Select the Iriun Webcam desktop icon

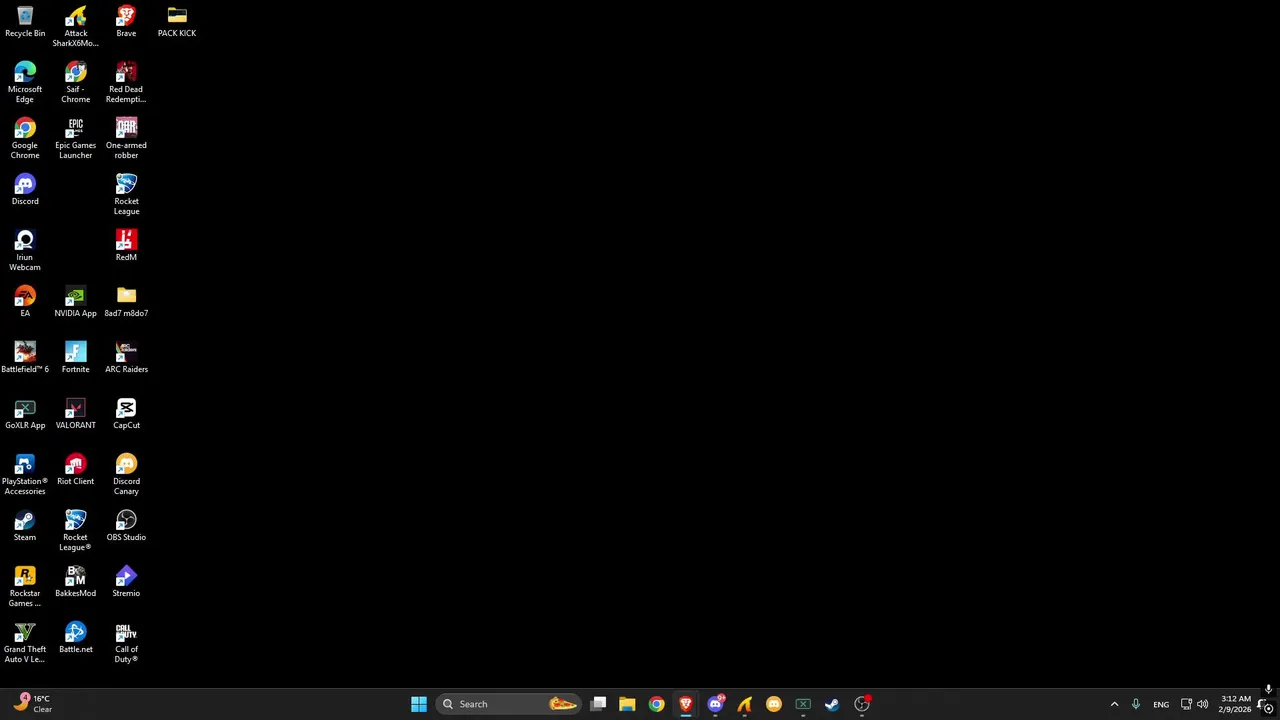point(25,250)
